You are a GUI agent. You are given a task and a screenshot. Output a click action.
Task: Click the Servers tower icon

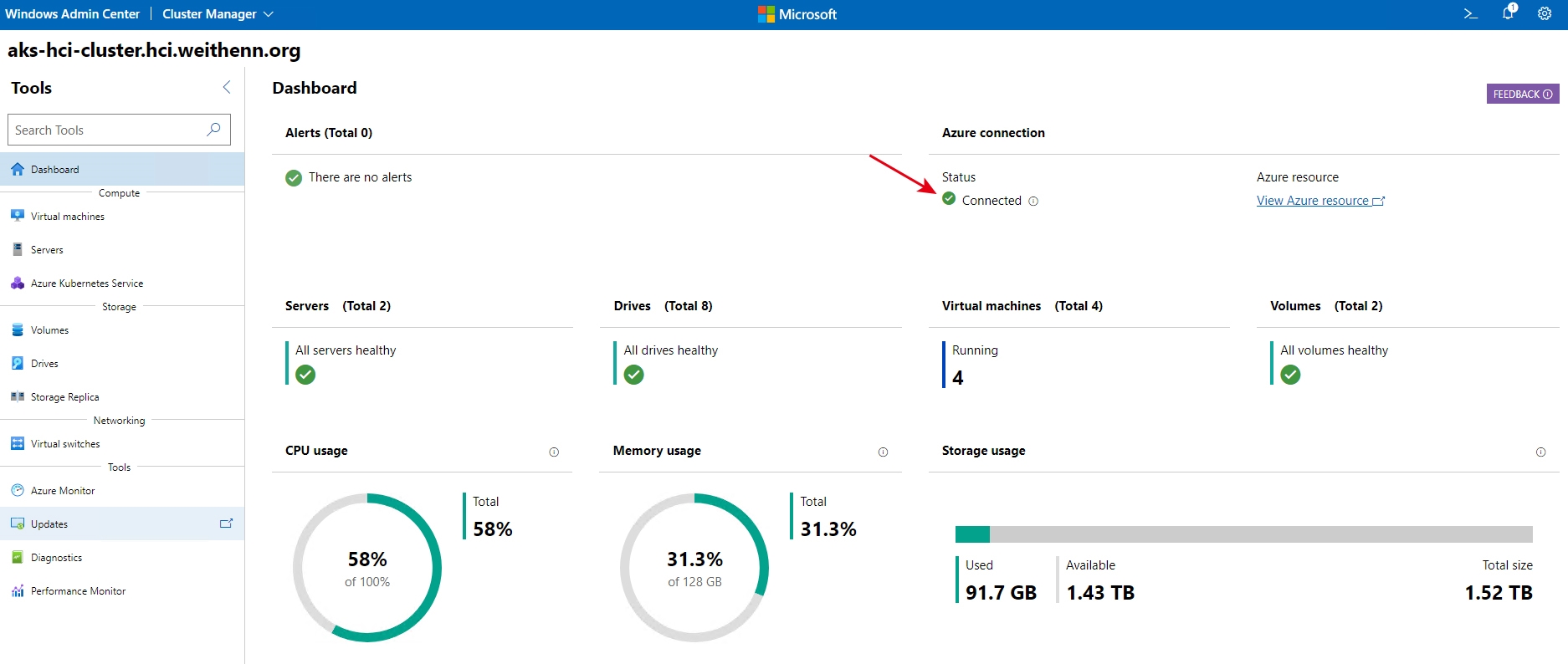[x=18, y=249]
